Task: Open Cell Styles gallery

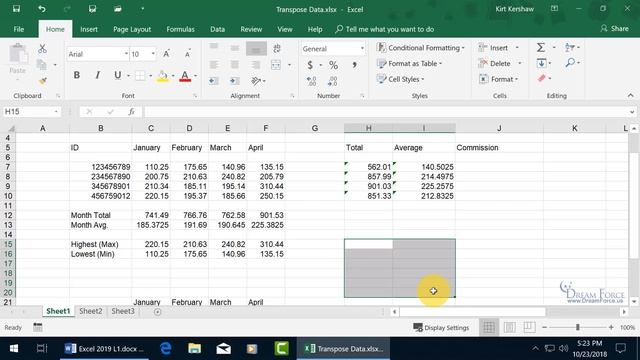Action: (x=400, y=79)
